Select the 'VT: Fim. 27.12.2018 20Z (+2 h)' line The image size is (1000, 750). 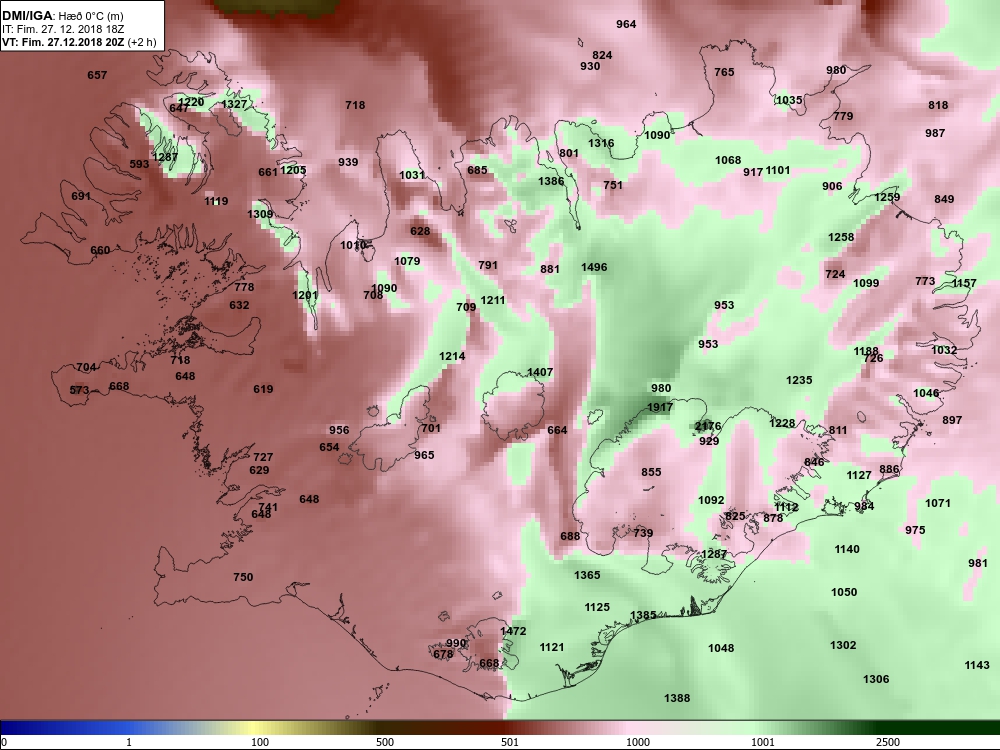tap(78, 43)
